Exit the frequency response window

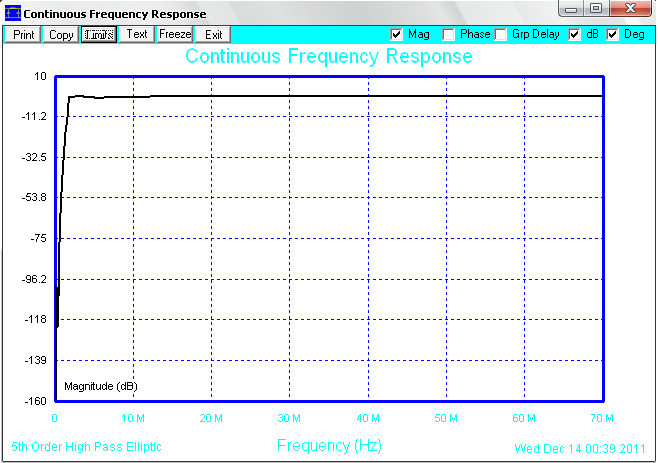pos(213,34)
